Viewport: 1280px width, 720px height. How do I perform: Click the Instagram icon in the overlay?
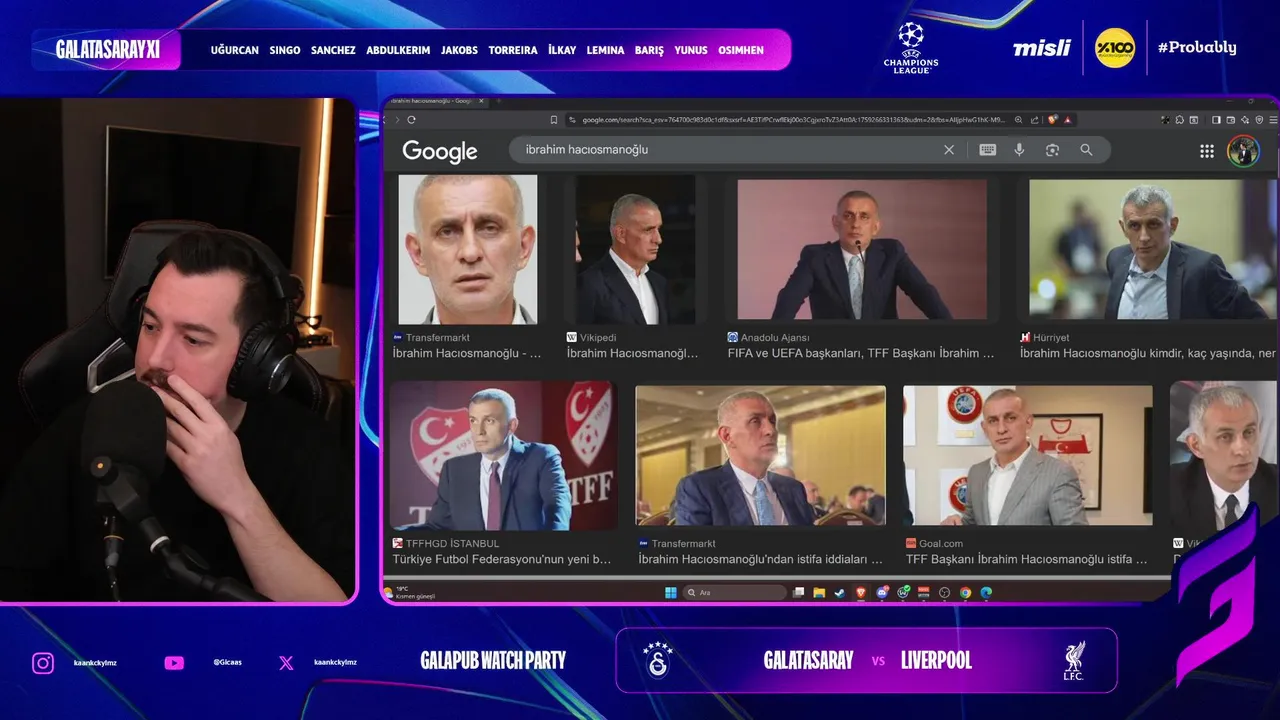point(43,663)
